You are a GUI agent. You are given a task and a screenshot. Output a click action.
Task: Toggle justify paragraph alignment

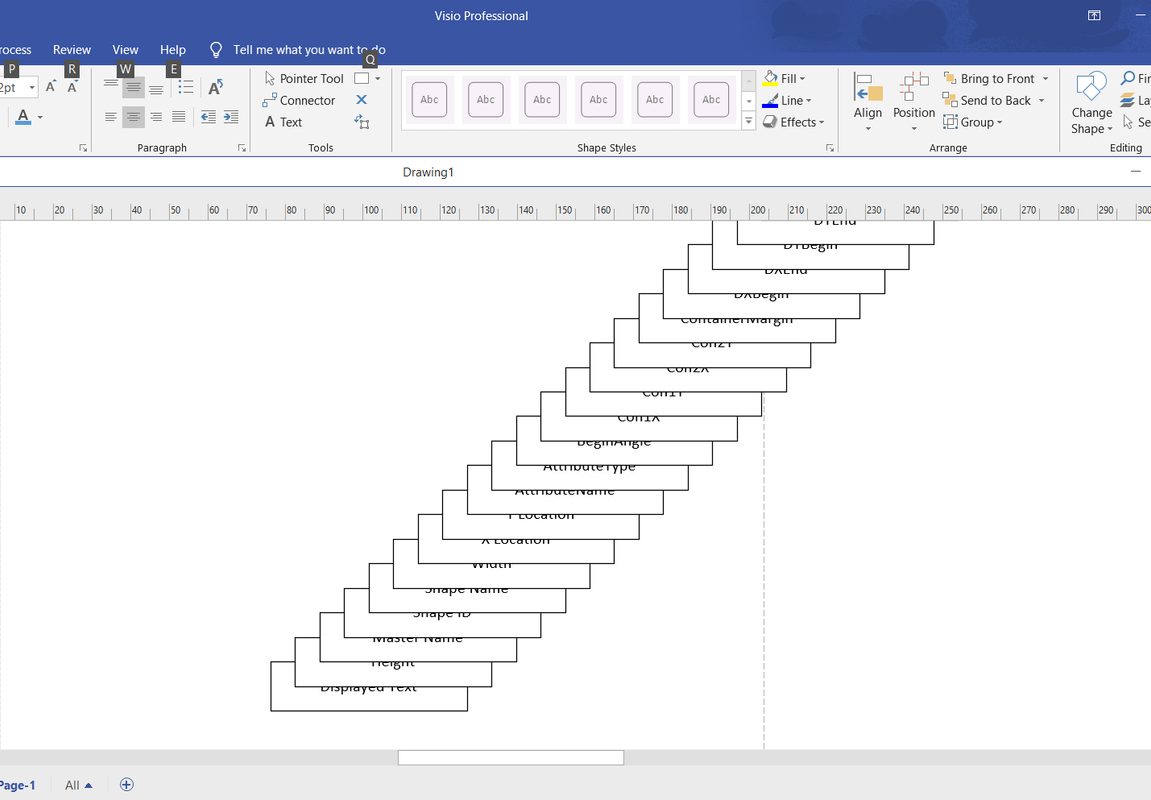coord(178,117)
